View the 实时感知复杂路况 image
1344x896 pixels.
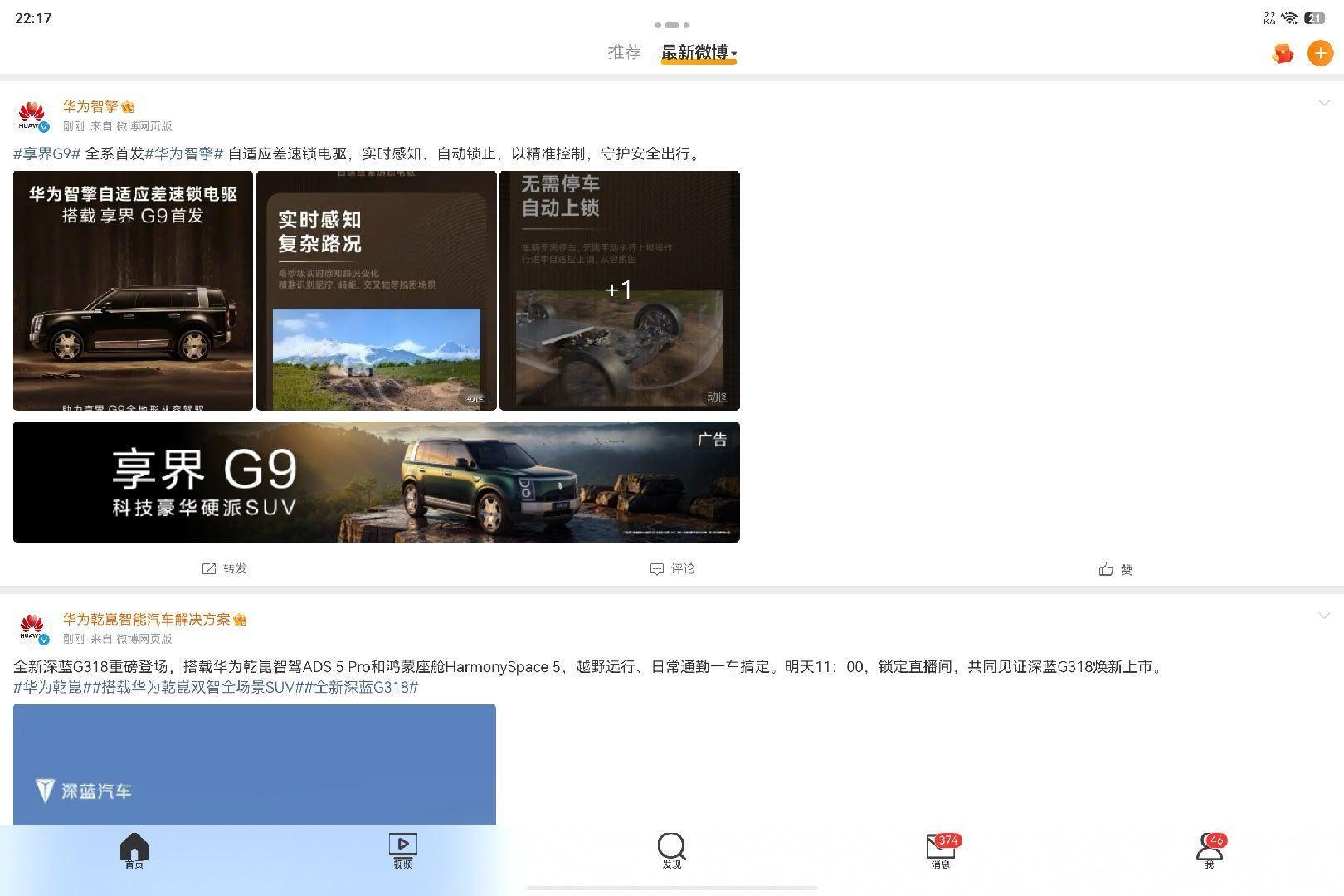coord(377,290)
